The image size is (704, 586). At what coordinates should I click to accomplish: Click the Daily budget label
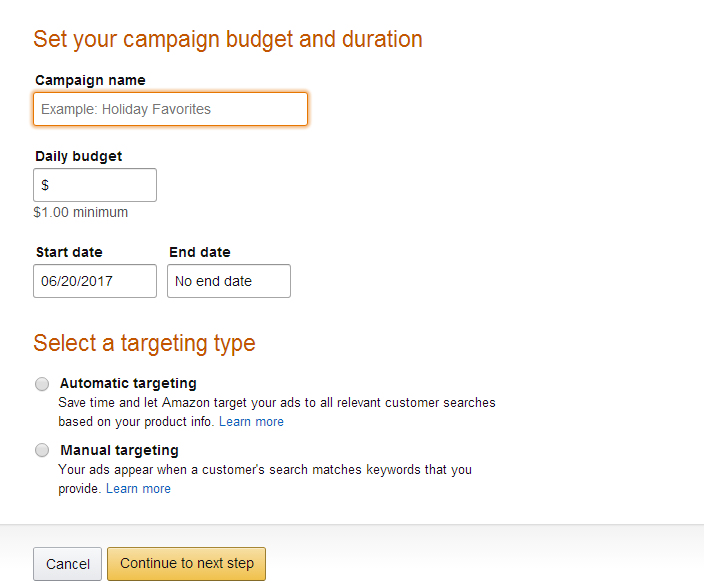pyautogui.click(x=79, y=156)
